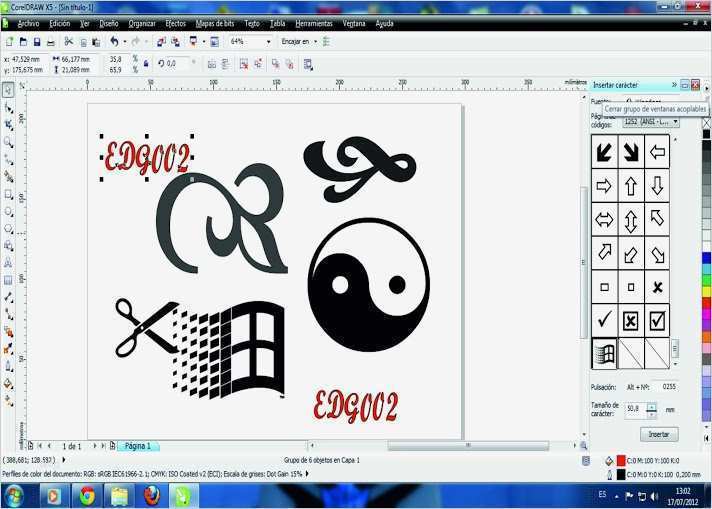Open Firefox from the Windows taskbar
The height and width of the screenshot is (509, 712).
(x=151, y=495)
